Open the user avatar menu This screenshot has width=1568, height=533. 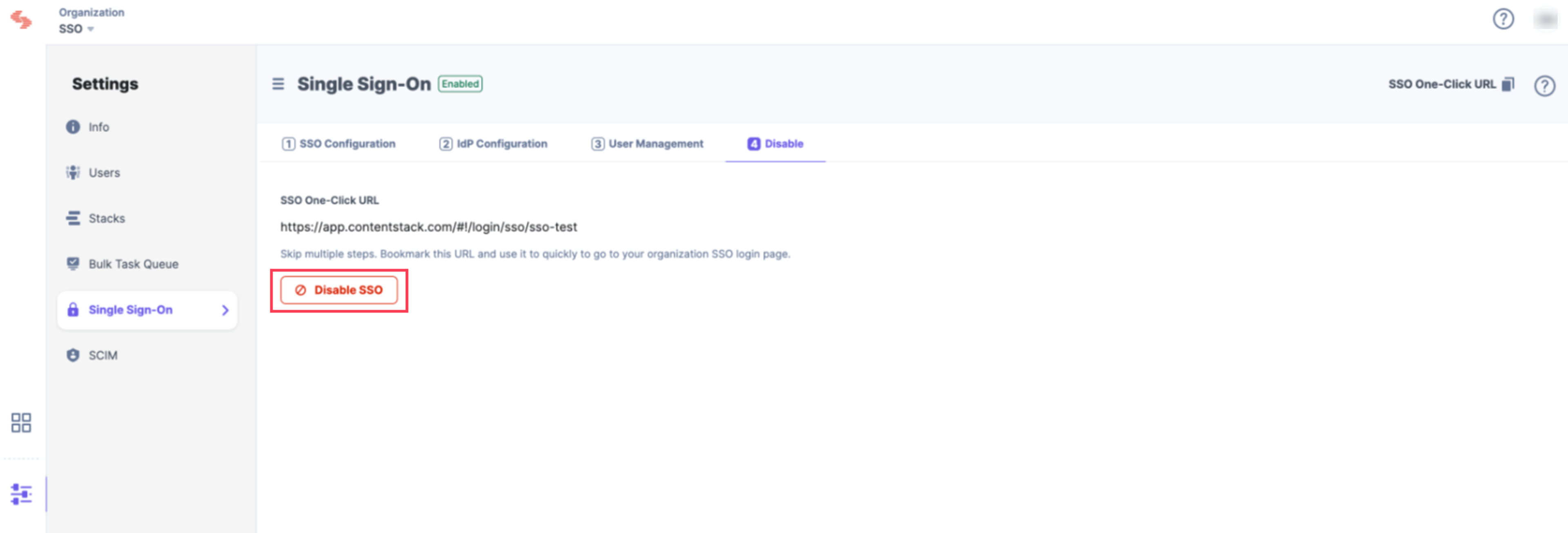[1545, 20]
